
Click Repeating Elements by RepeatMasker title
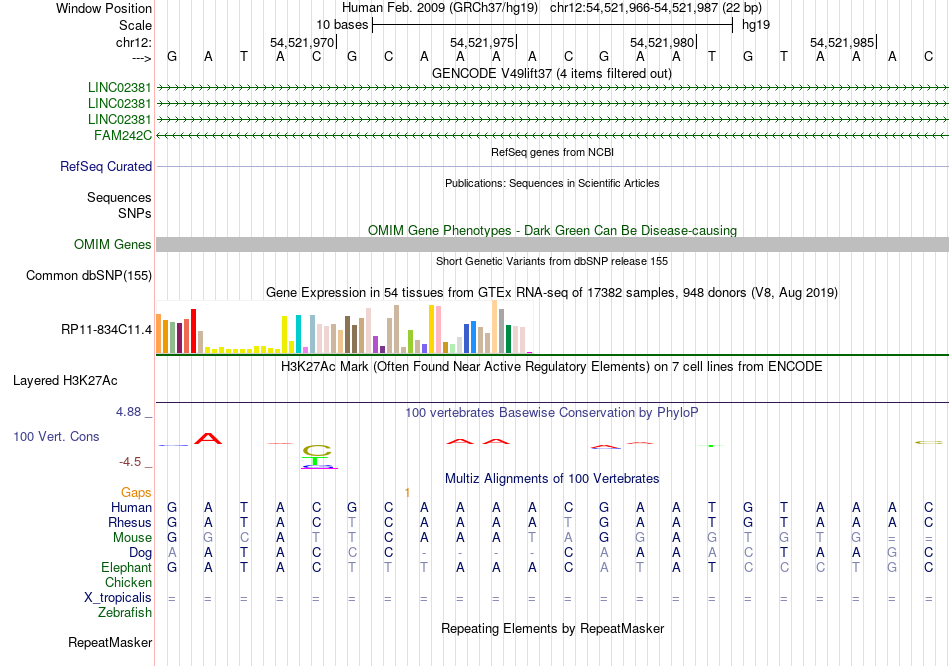pyautogui.click(x=553, y=628)
